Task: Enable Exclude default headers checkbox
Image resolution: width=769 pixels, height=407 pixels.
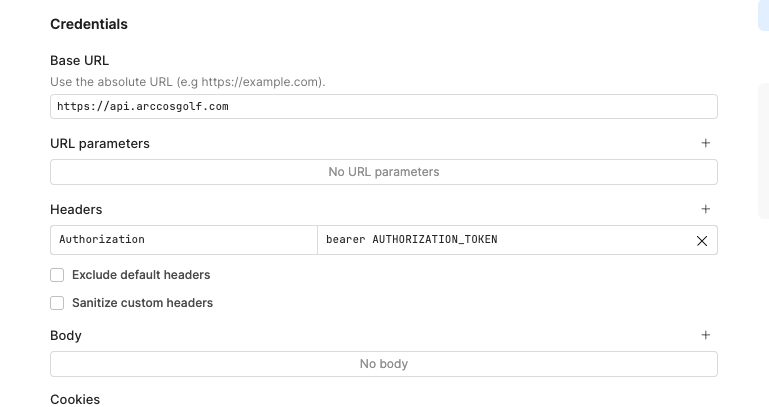Action: coord(58,275)
